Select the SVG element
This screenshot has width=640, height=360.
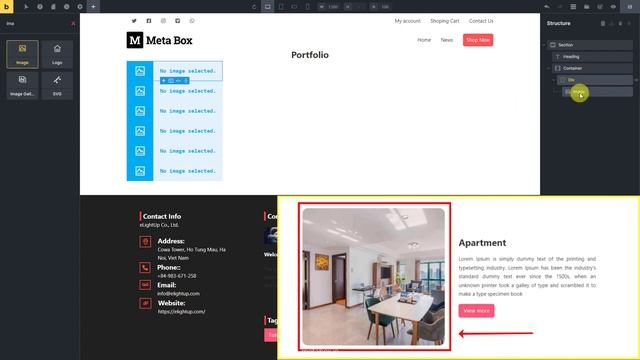(57, 85)
